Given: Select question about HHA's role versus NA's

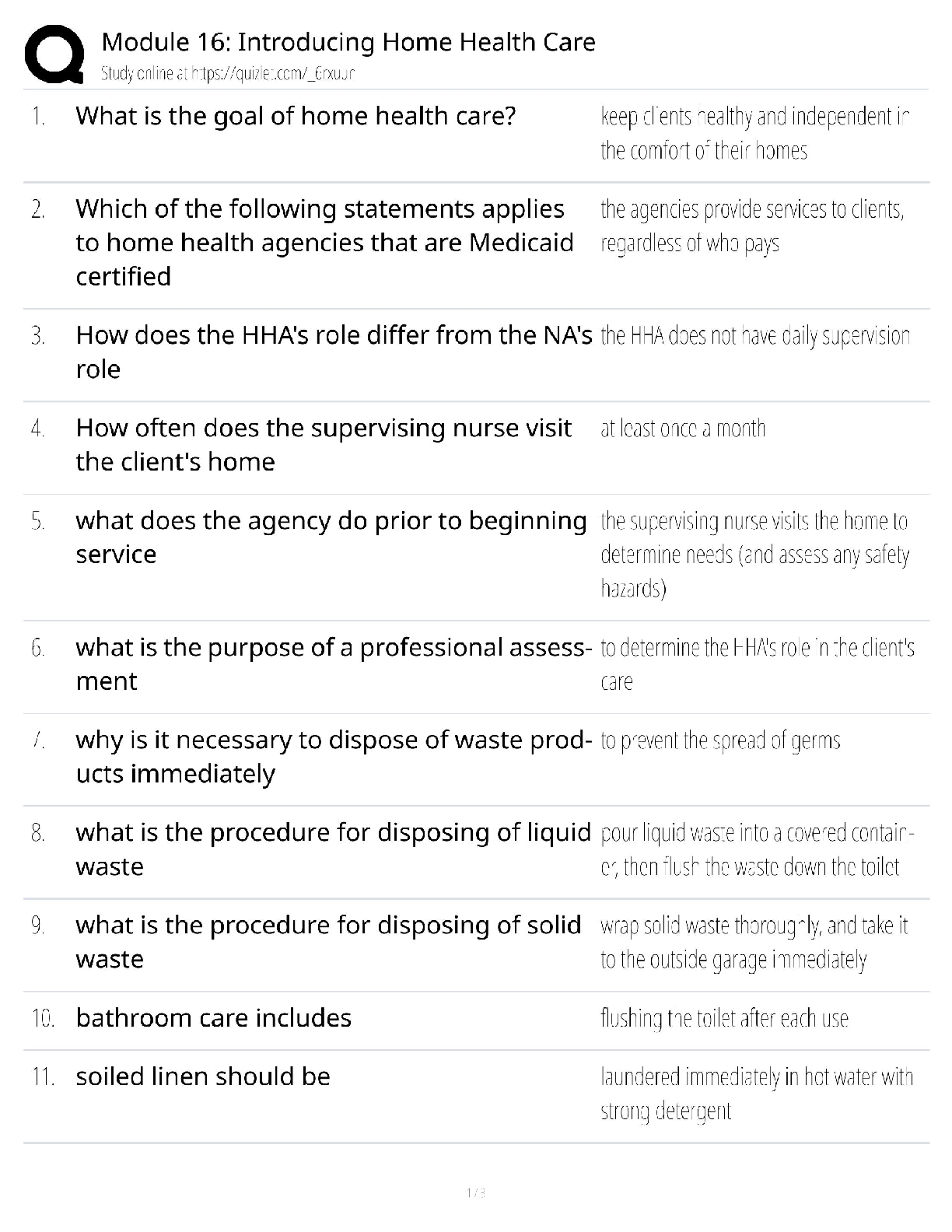Looking at the screenshot, I should [334, 352].
